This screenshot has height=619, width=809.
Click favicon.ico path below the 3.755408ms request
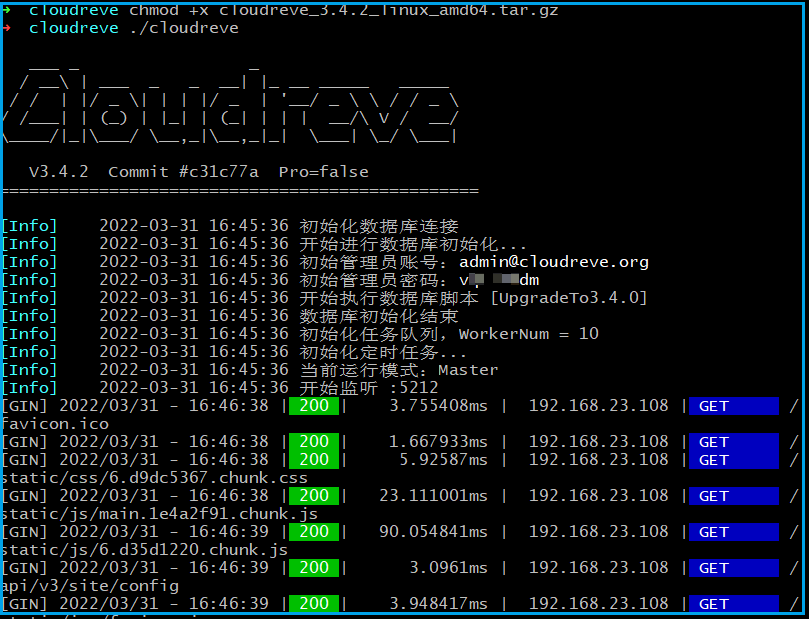(x=55, y=424)
